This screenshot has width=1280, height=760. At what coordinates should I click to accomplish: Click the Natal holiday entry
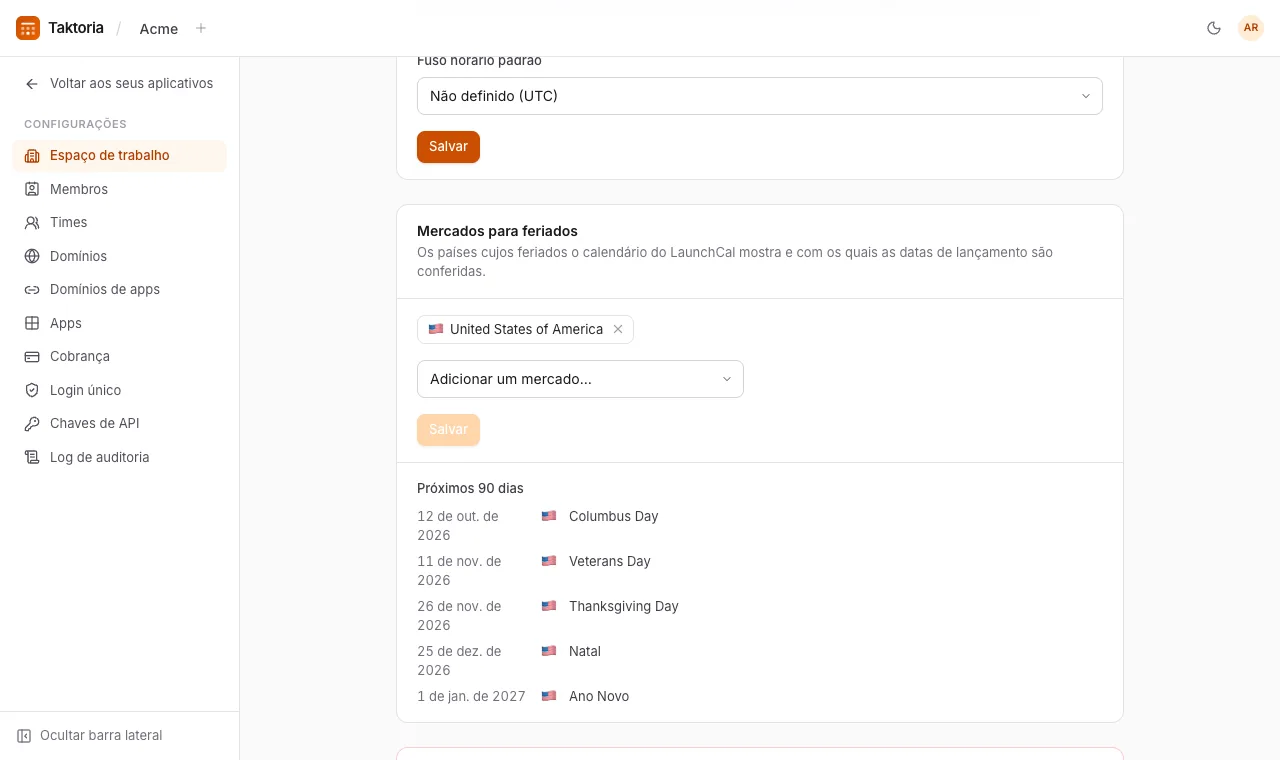tap(760, 661)
